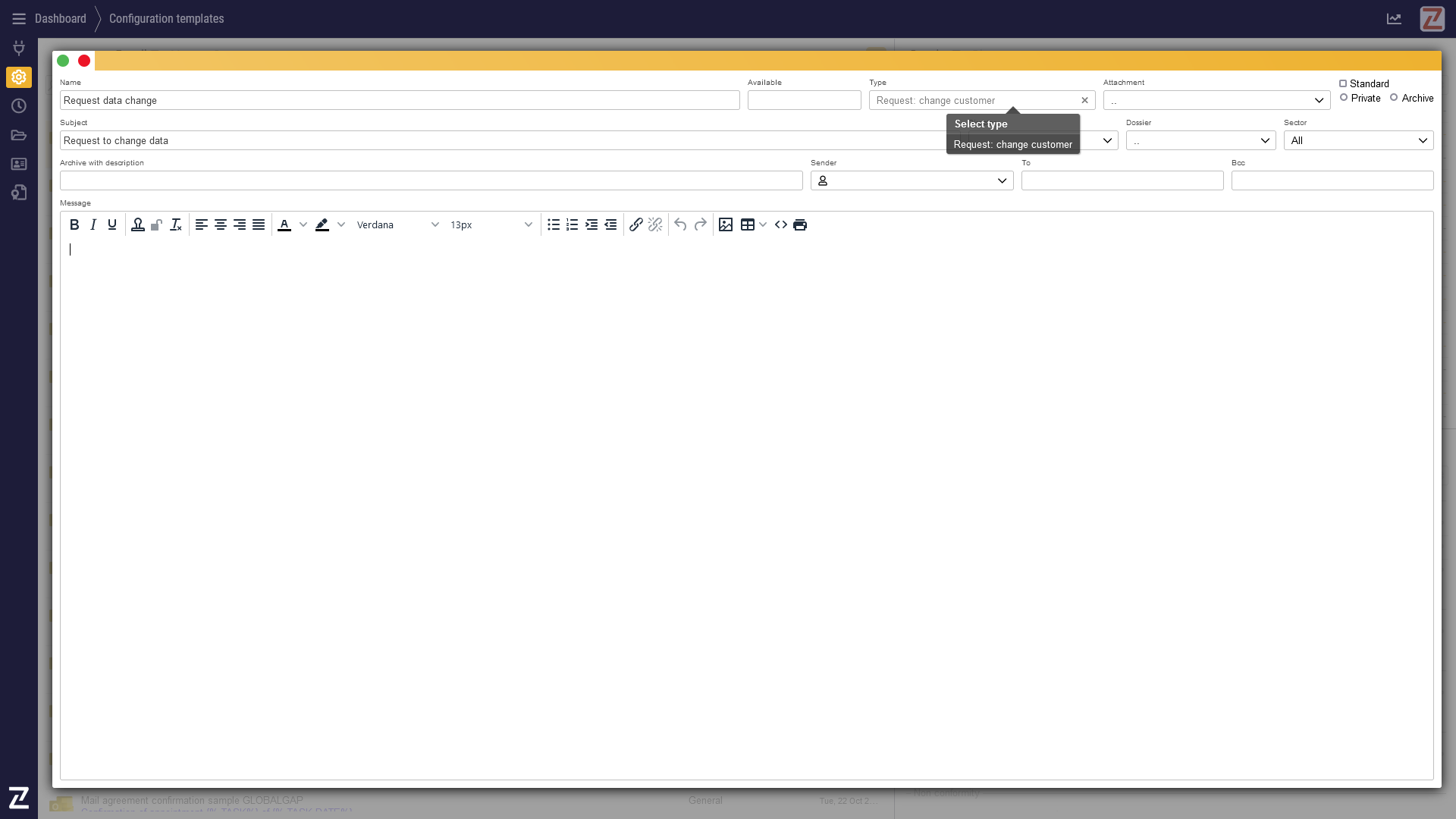Go to Dashboard breadcrumb

61,18
